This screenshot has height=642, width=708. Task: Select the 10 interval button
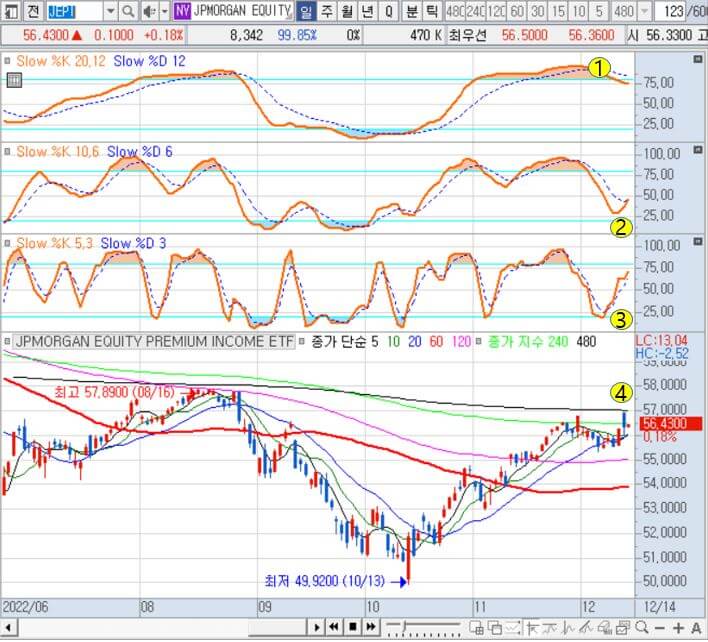pyautogui.click(x=579, y=11)
